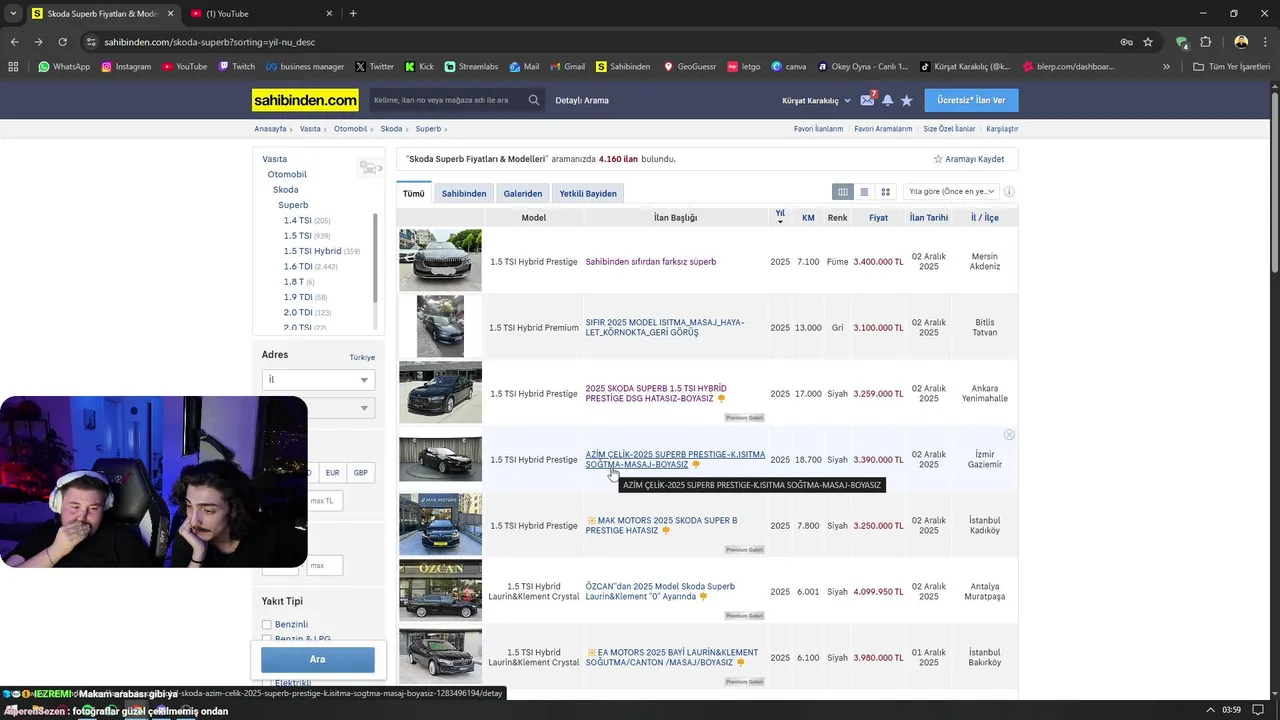The image size is (1280, 720).
Task: Open the WhatsApp bookmark
Action: tap(64, 67)
